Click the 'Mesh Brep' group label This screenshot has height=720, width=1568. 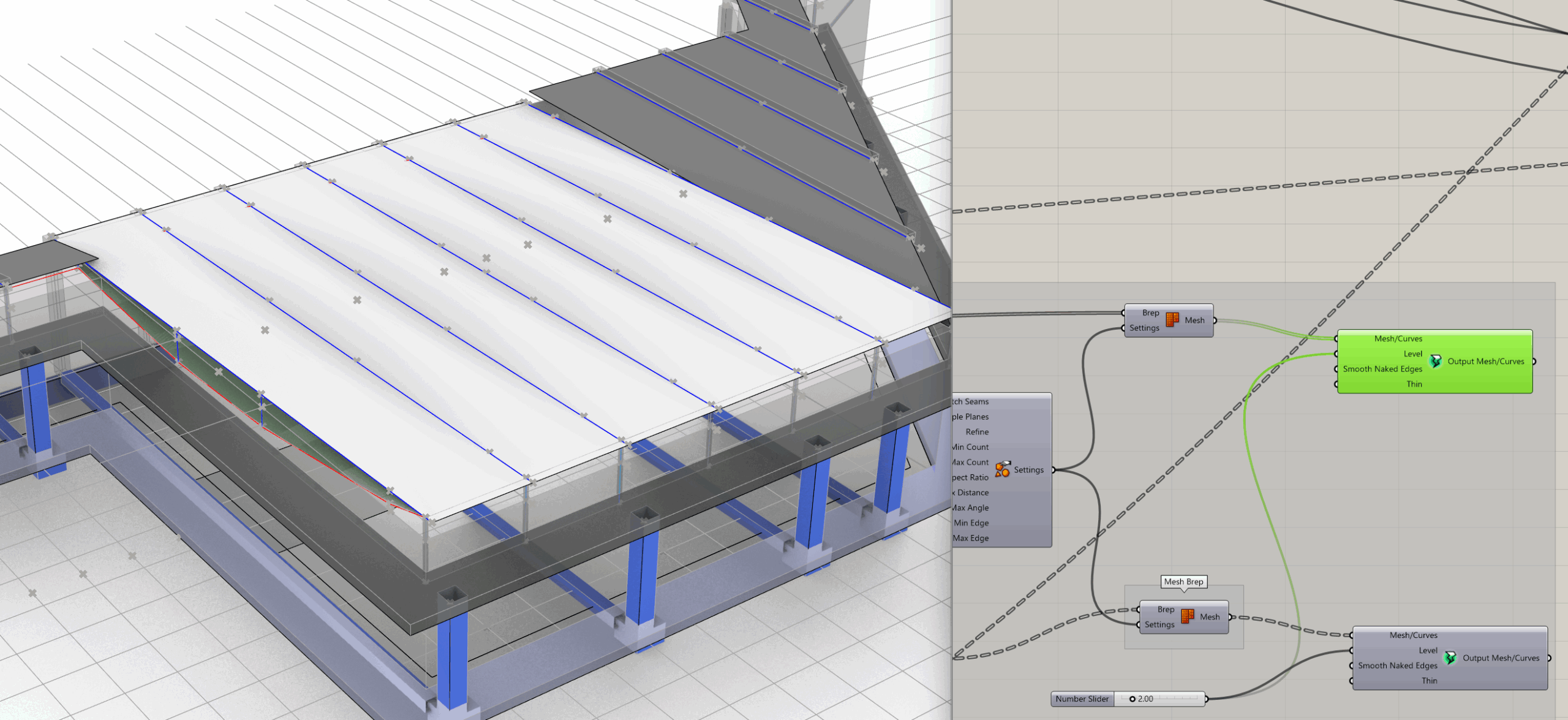tap(1183, 582)
